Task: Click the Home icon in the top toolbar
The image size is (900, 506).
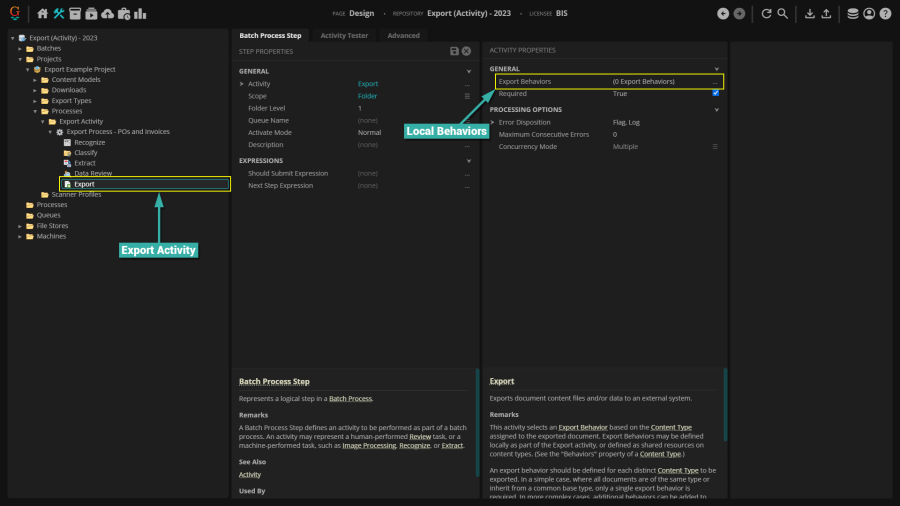Action: 43,14
